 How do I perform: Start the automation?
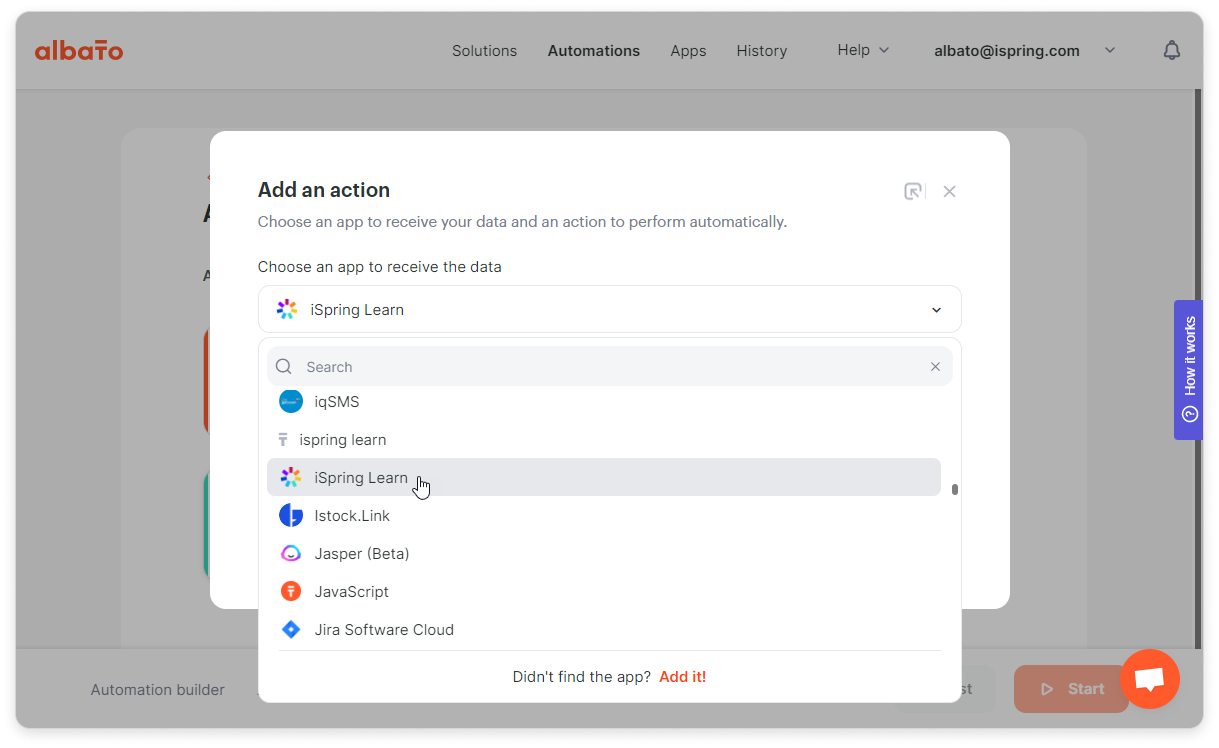[x=1071, y=689]
